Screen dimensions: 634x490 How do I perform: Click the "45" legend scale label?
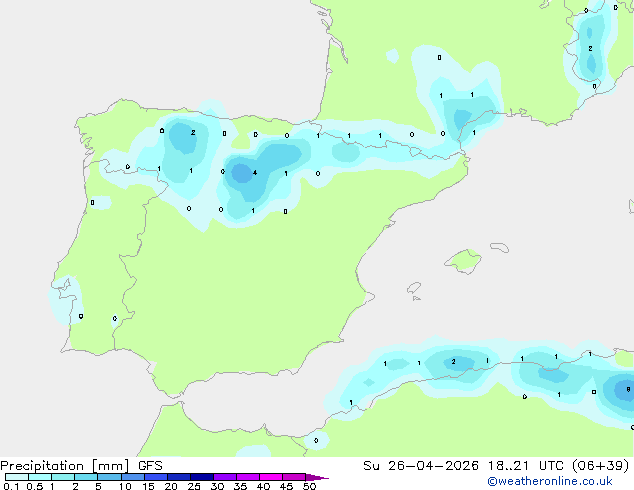click(x=286, y=486)
